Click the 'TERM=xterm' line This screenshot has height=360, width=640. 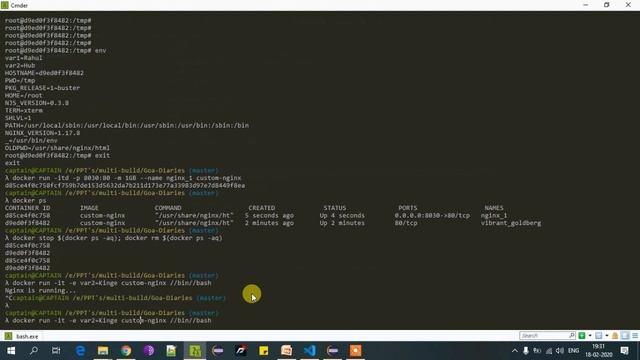[x=23, y=111]
